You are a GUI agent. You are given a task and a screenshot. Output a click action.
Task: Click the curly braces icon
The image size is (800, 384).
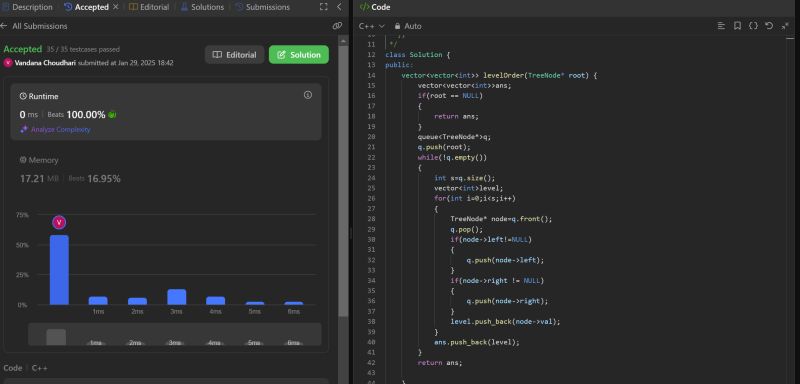[753, 26]
